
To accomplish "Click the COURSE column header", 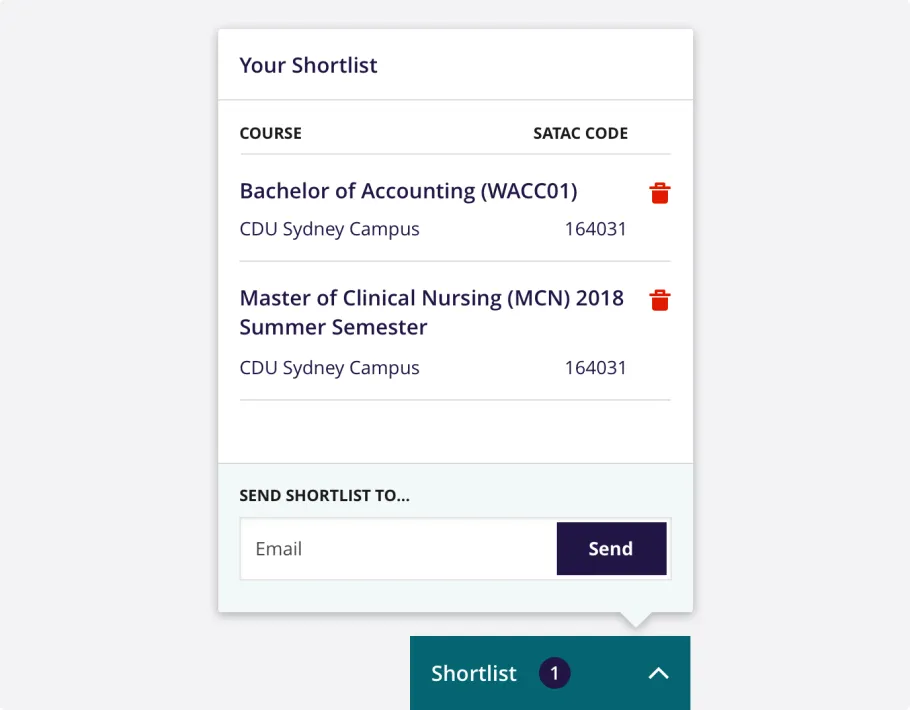I will click(270, 133).
